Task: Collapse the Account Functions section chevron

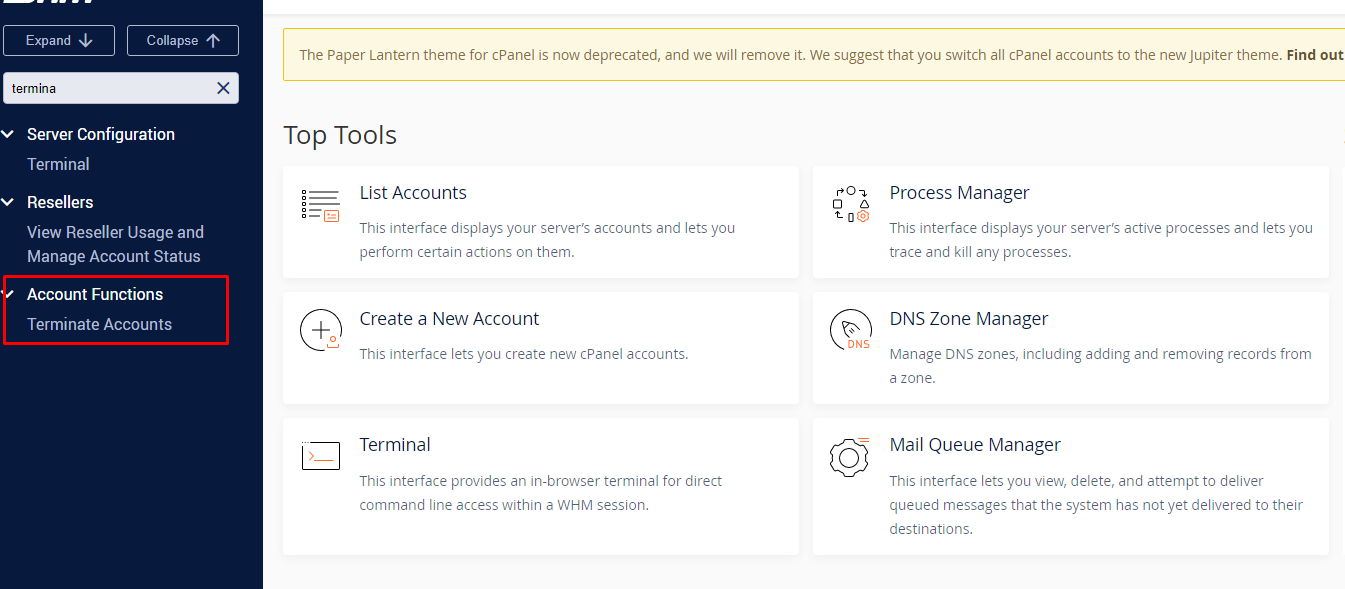Action: tap(9, 294)
